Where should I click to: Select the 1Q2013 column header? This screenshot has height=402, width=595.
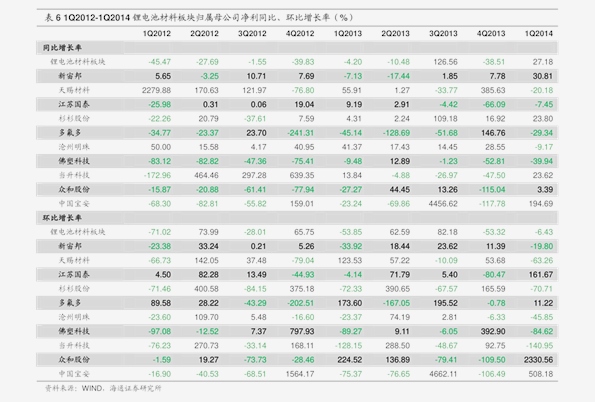pyautogui.click(x=348, y=34)
